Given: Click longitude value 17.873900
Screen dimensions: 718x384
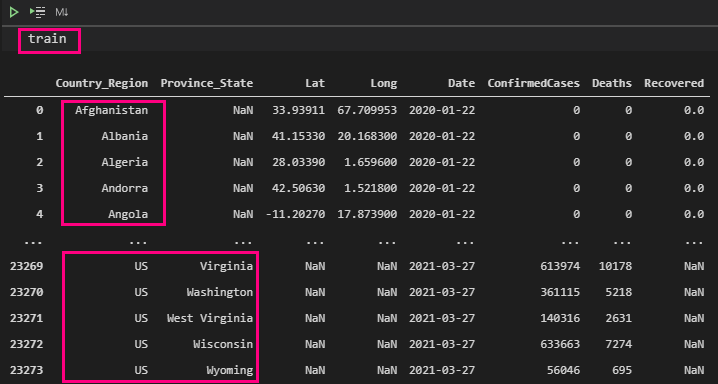Looking at the screenshot, I should coord(367,214).
